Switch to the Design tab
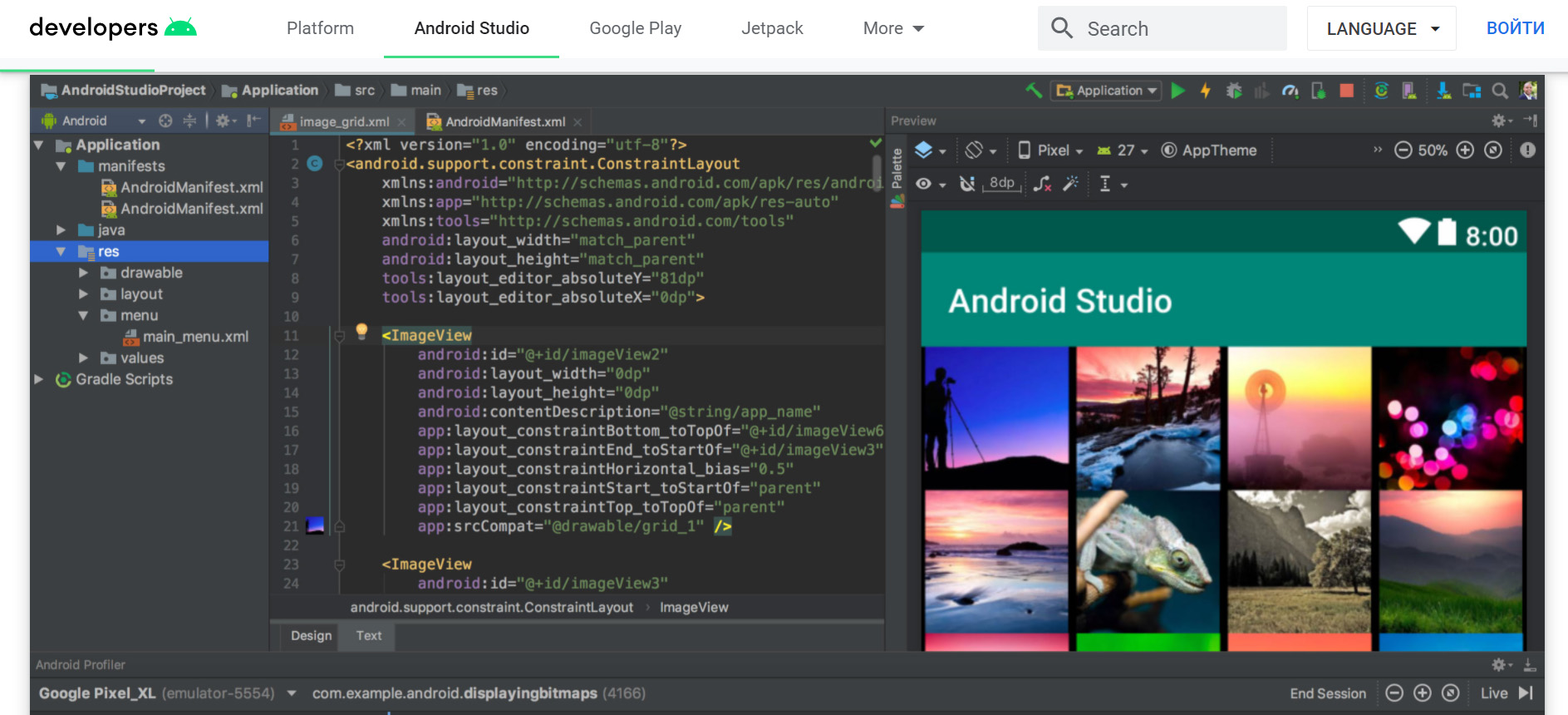 (x=311, y=635)
